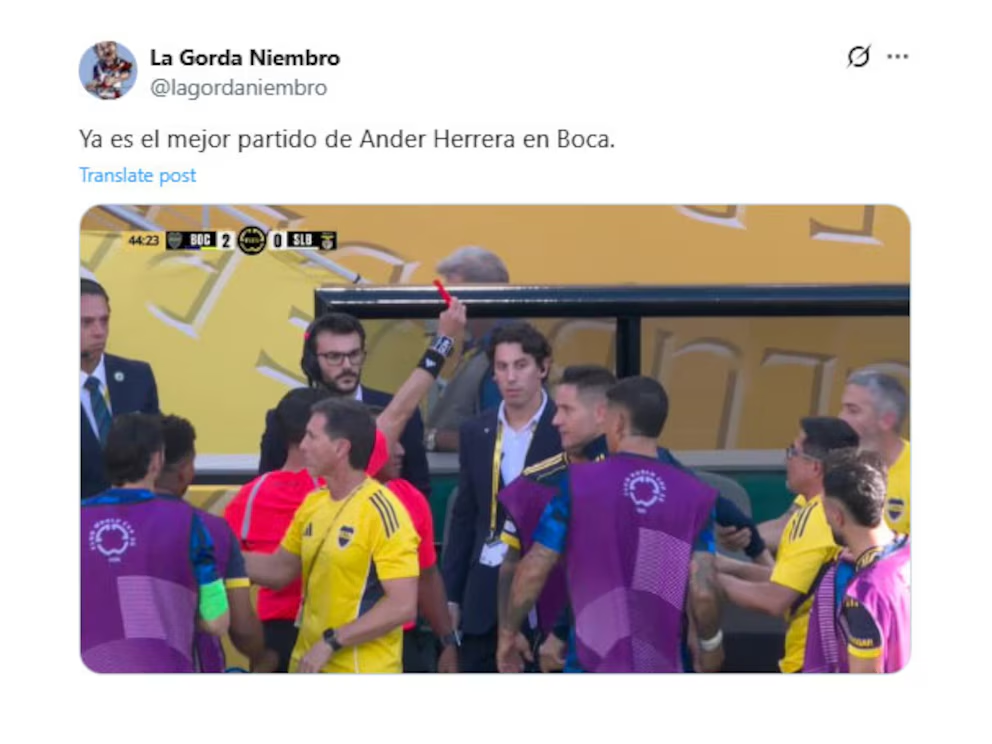Click the SLB team label in scoreboard
The height and width of the screenshot is (744, 992).
[302, 240]
